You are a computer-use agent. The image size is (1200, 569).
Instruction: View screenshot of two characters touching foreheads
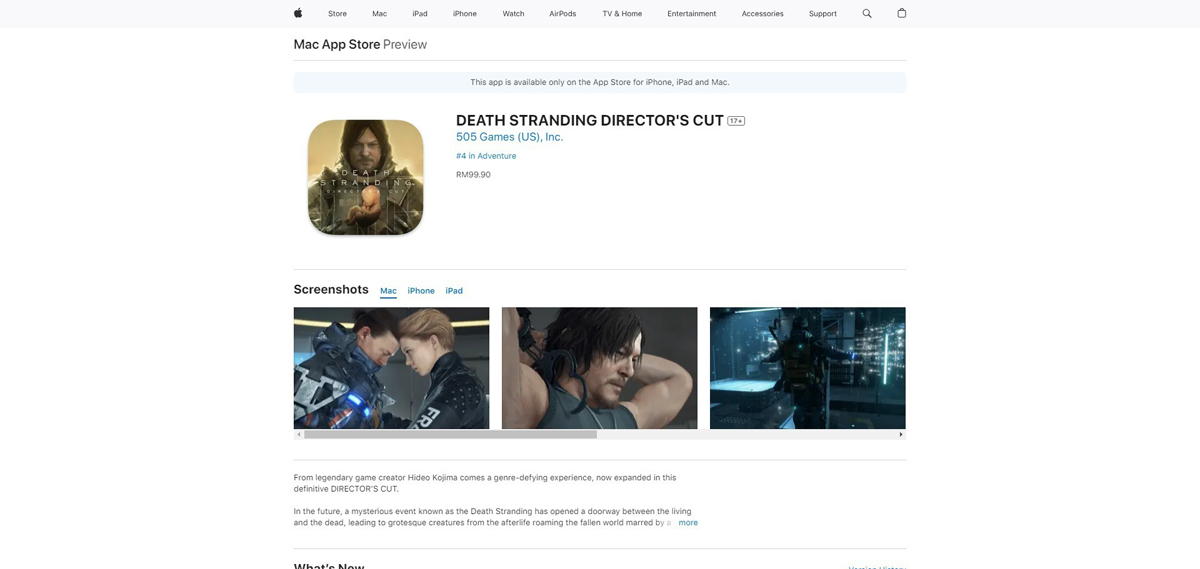point(391,368)
